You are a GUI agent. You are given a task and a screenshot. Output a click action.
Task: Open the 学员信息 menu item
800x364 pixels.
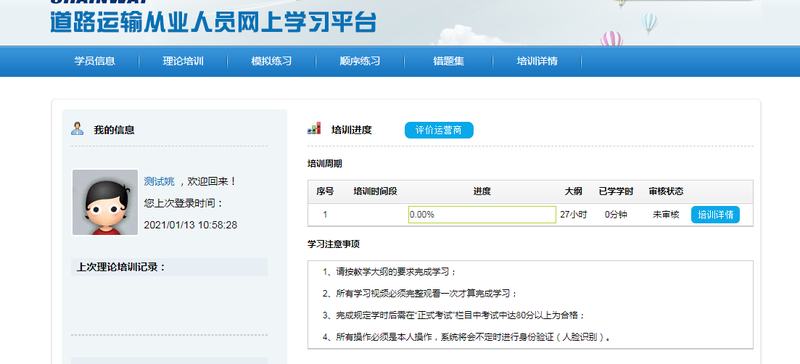[x=95, y=61]
